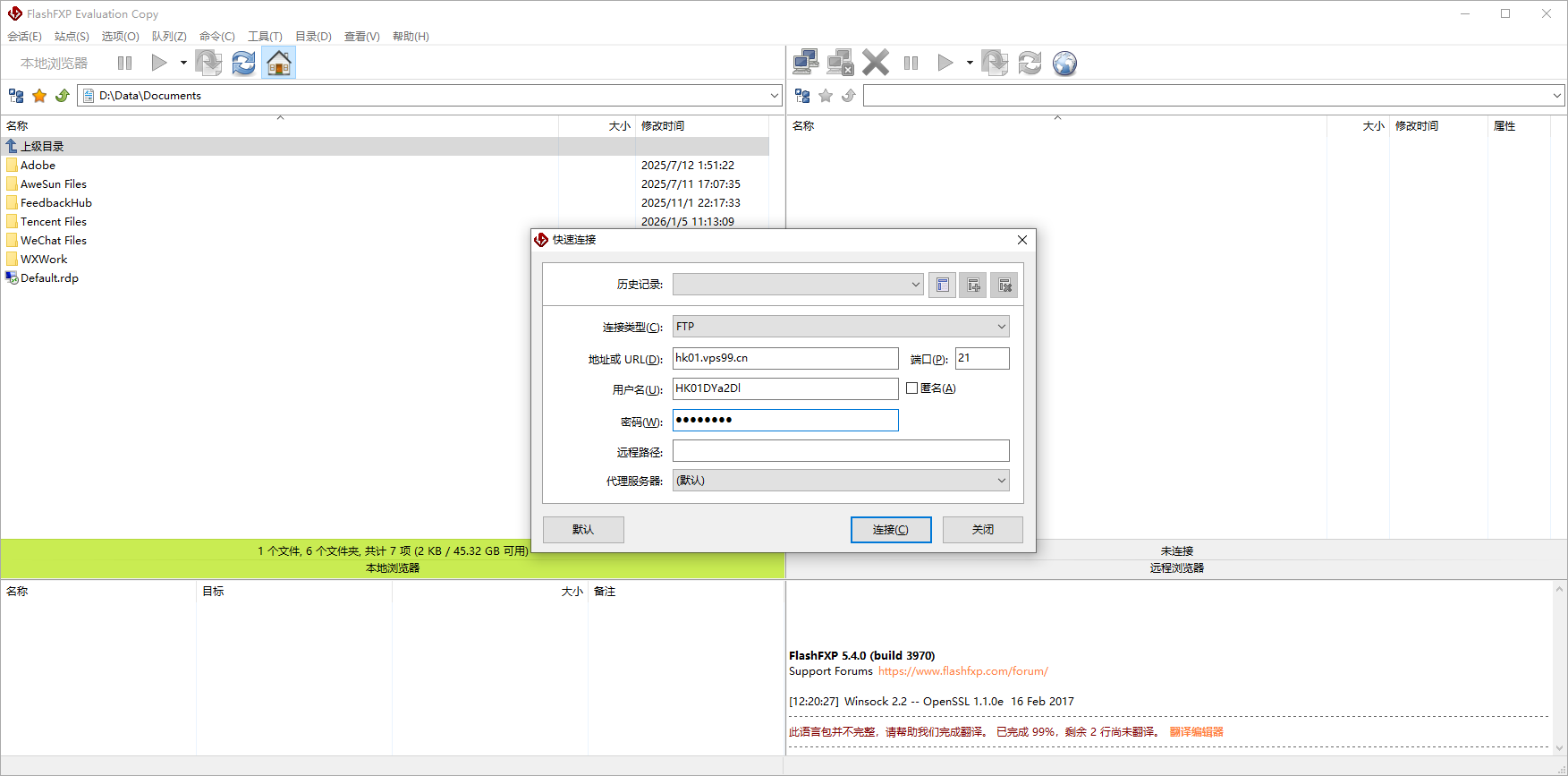Open the remote connect computers icon
1568x776 pixels.
[805, 63]
